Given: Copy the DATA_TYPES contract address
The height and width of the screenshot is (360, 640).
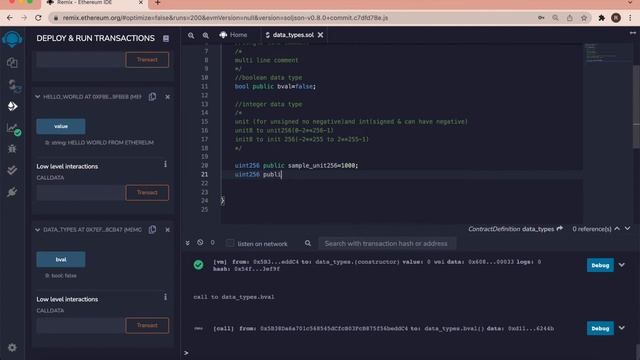Looking at the screenshot, I should 153,229.
